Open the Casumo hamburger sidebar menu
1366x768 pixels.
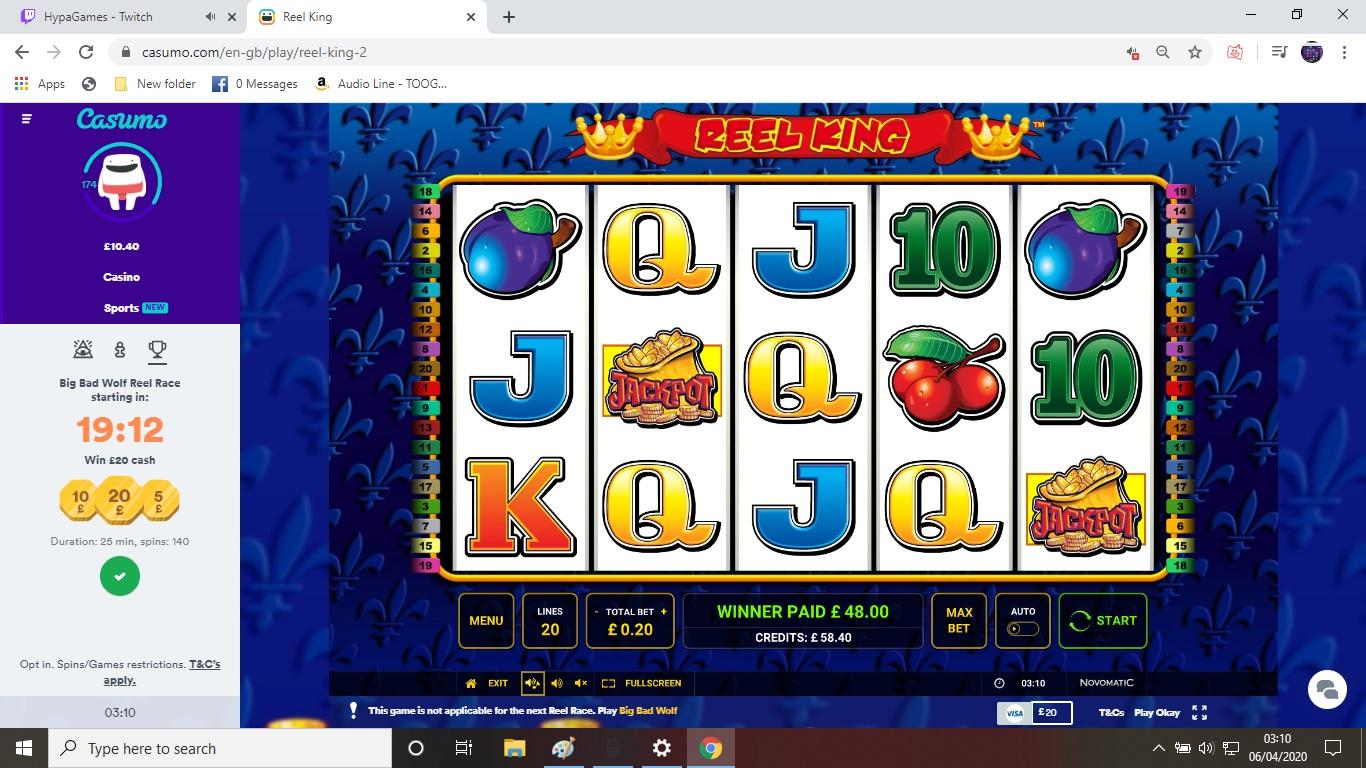pos(26,119)
